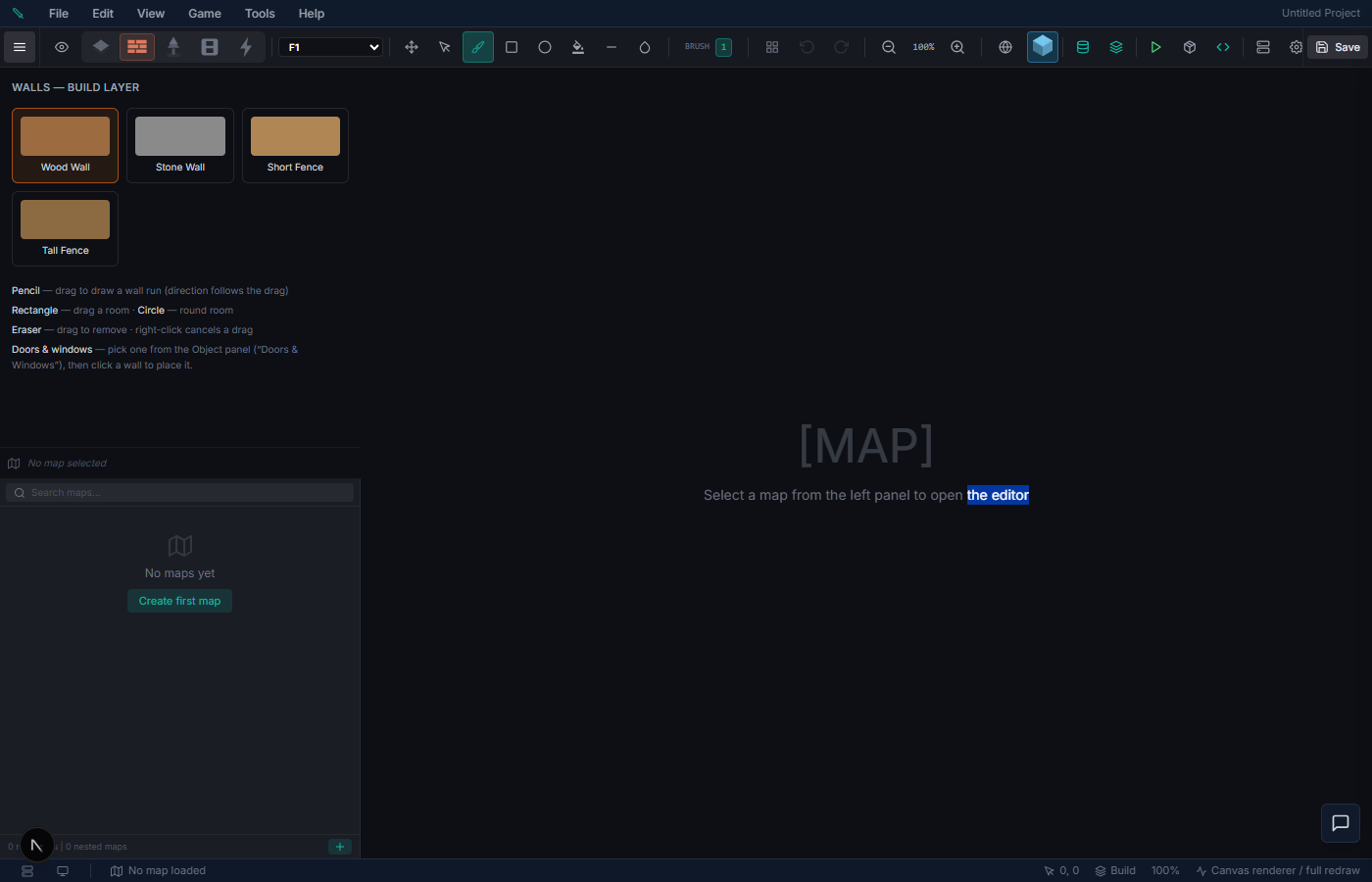Click the status bar monitor icon

(63, 870)
